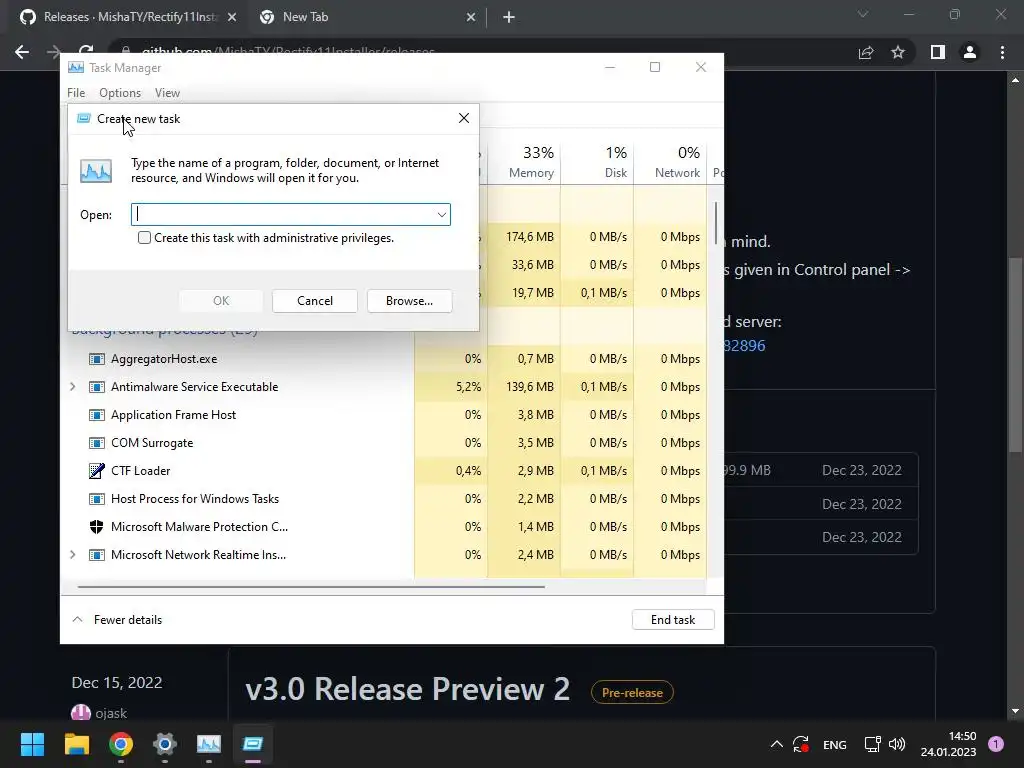The width and height of the screenshot is (1024, 768).
Task: Switch to Task Manager taskbar icon
Action: point(209,744)
